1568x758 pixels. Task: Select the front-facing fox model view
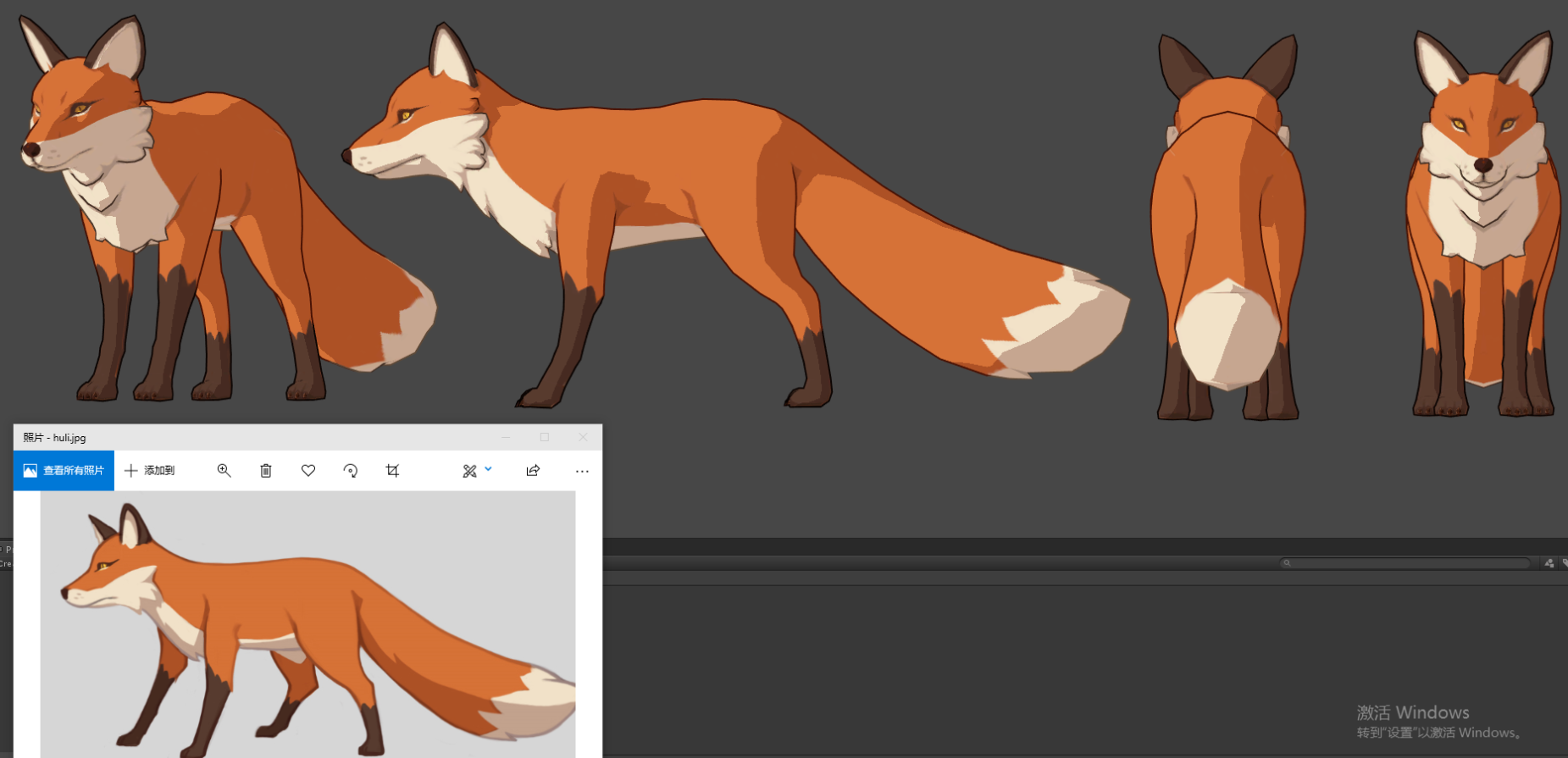pos(1483,224)
